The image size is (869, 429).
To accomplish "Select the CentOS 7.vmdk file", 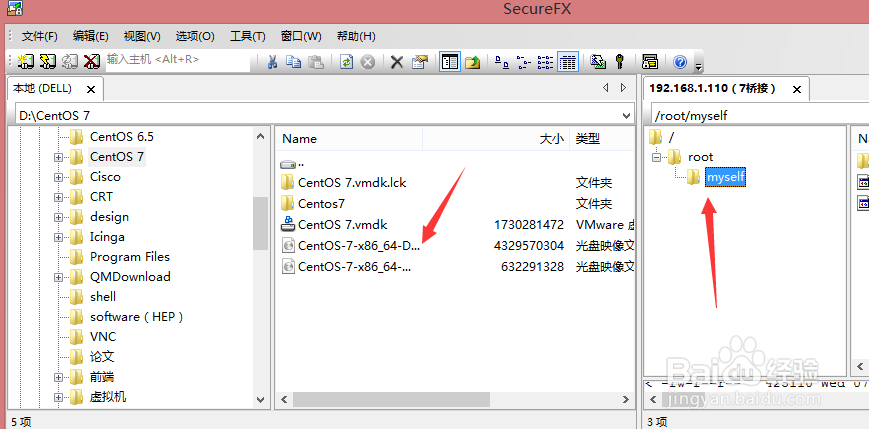I will coord(343,224).
